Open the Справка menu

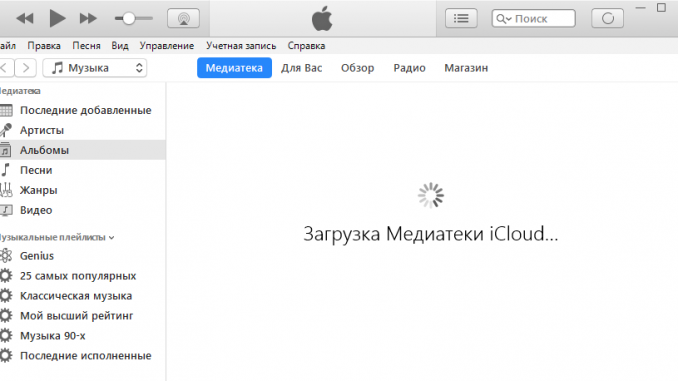(x=306, y=46)
